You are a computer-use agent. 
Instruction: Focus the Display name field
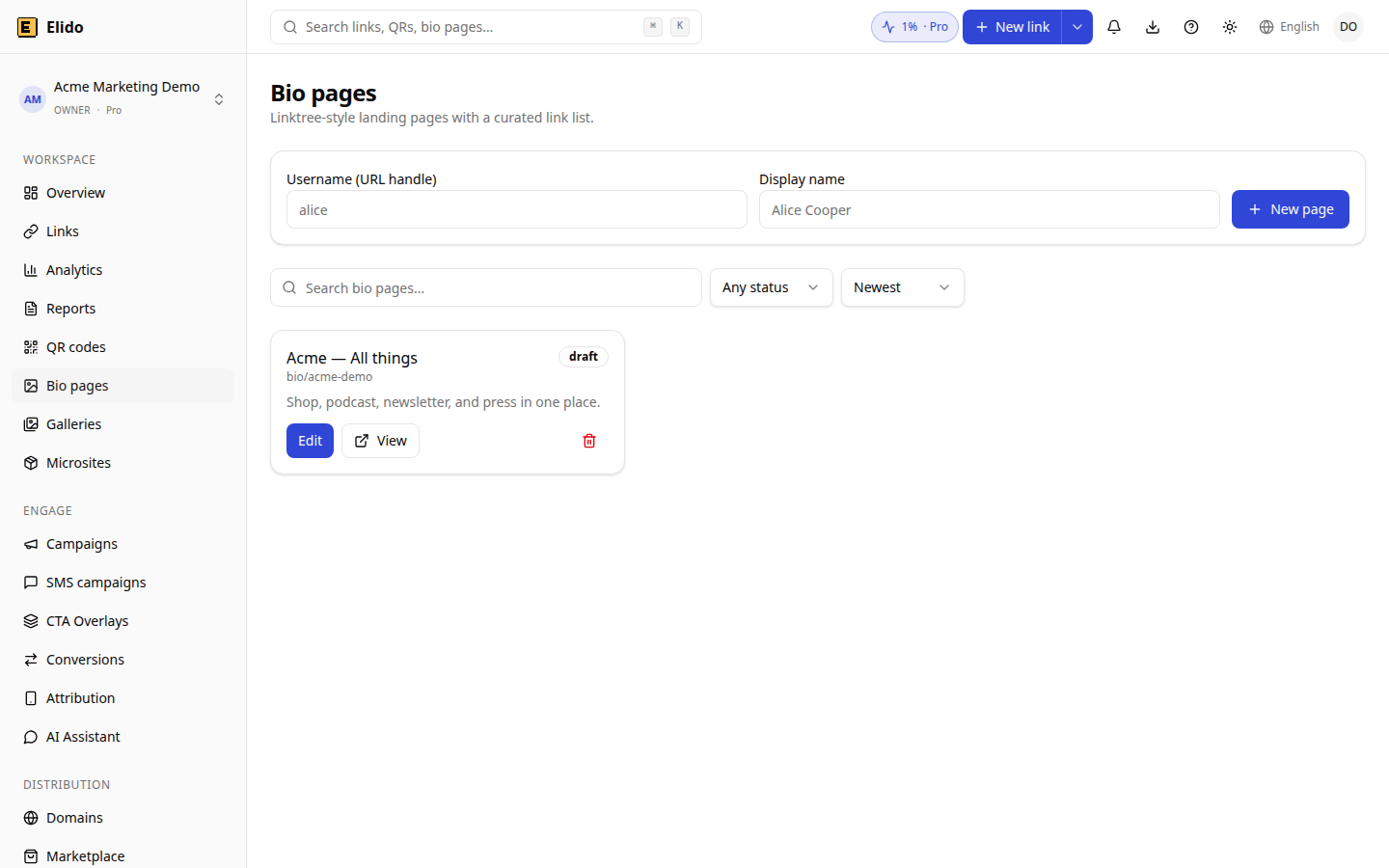click(990, 209)
